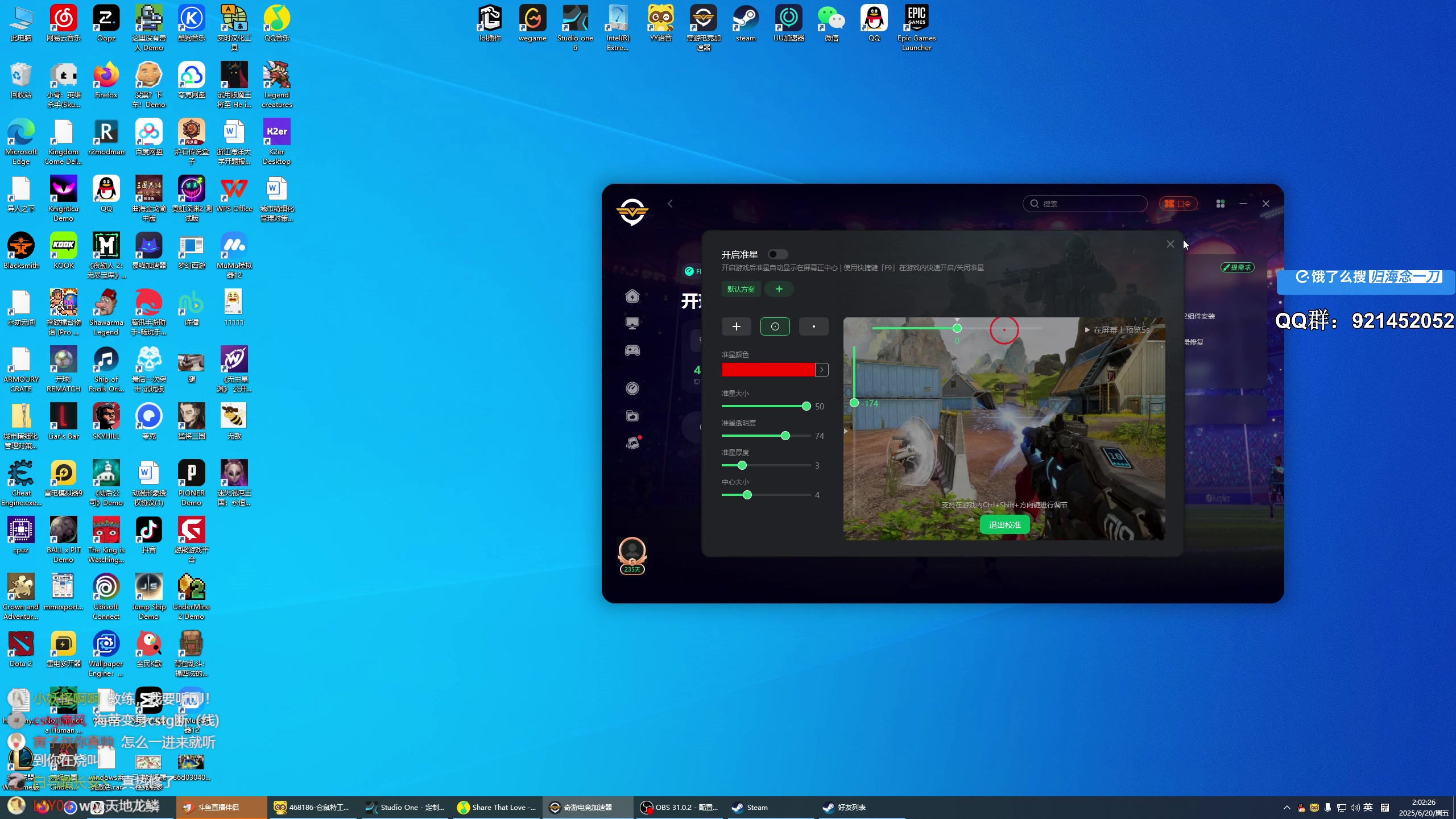Click the 英 input language indicator

tap(1368, 808)
